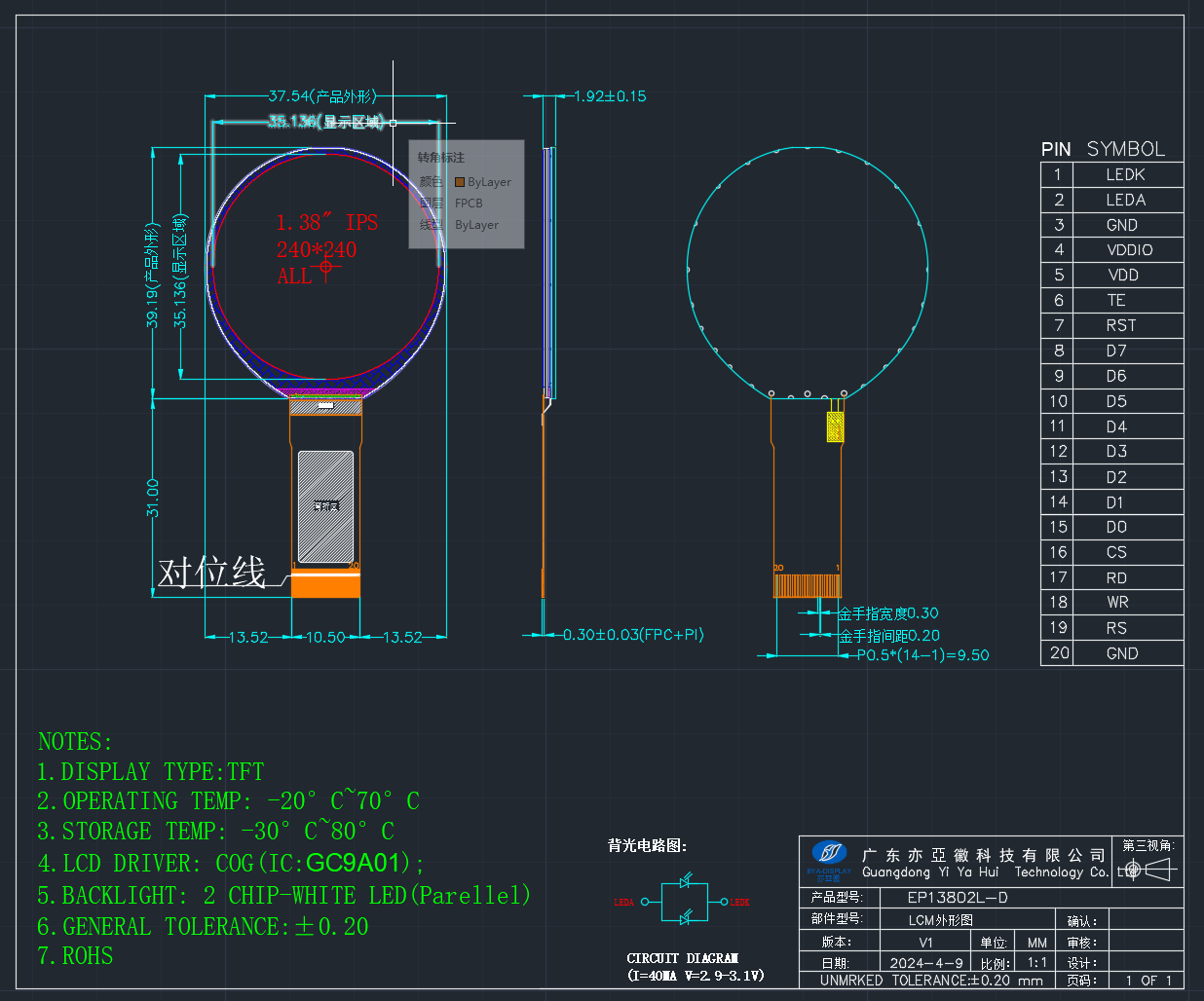Click the red 240*240 resolution text
This screenshot has height=1001, width=1204.
[x=317, y=249]
